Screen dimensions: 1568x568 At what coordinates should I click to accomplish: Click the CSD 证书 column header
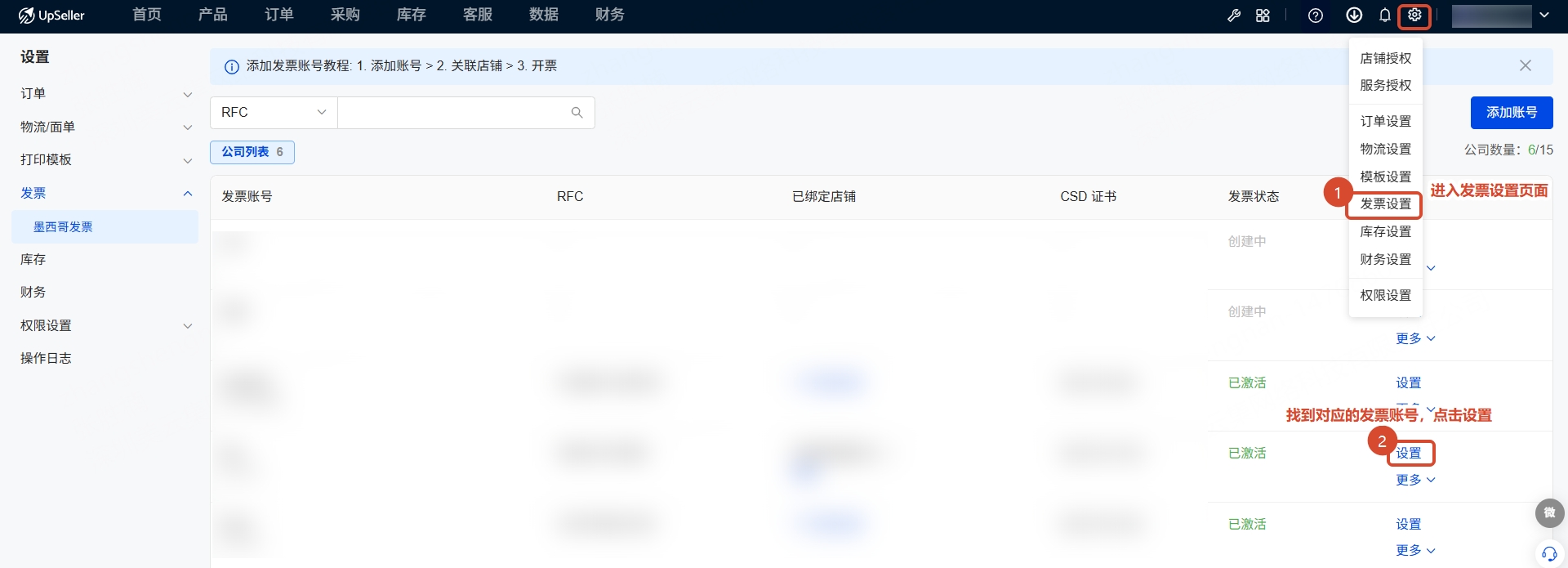click(x=1088, y=197)
